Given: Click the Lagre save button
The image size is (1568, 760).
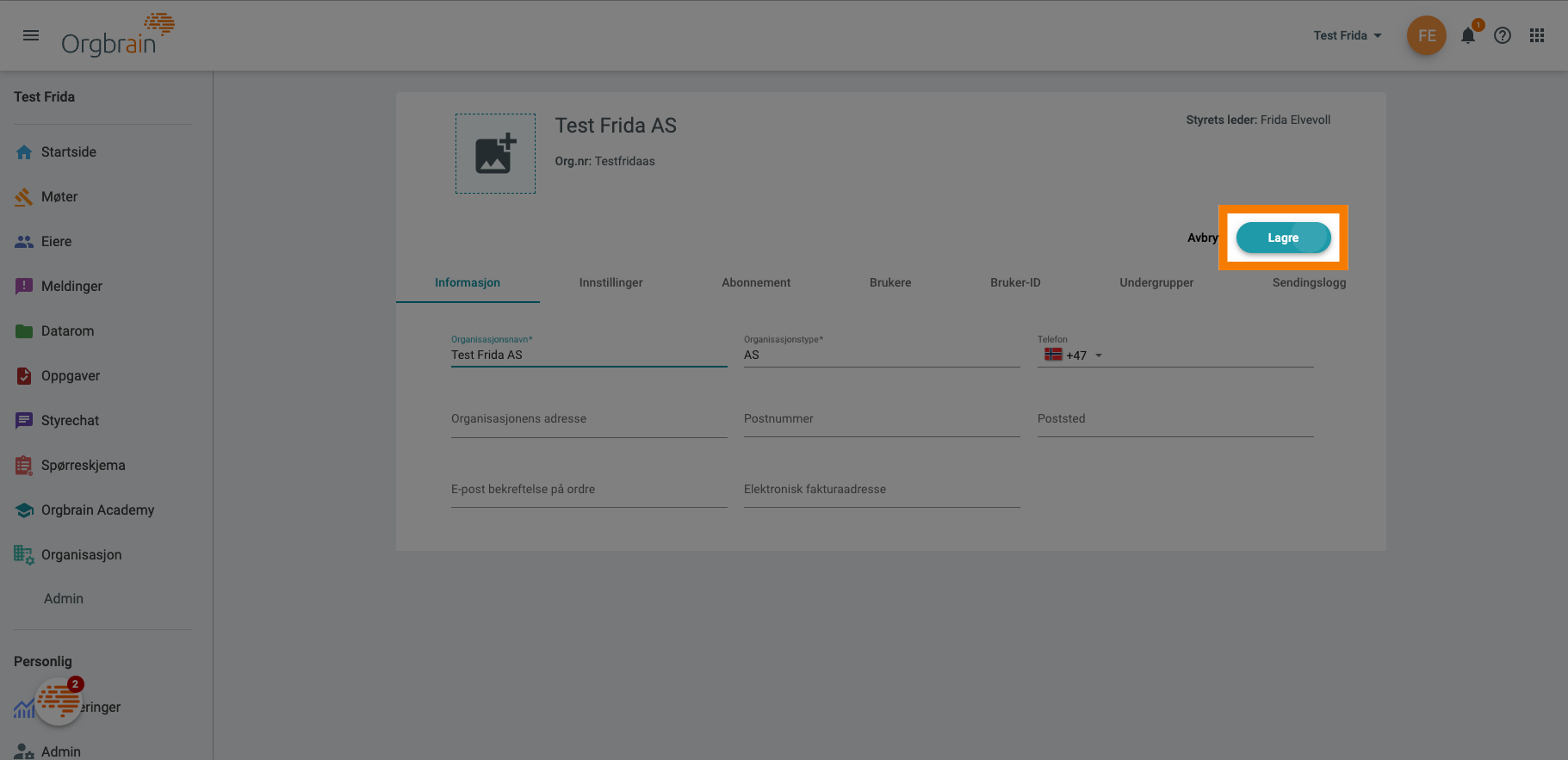Looking at the screenshot, I should click(x=1283, y=238).
